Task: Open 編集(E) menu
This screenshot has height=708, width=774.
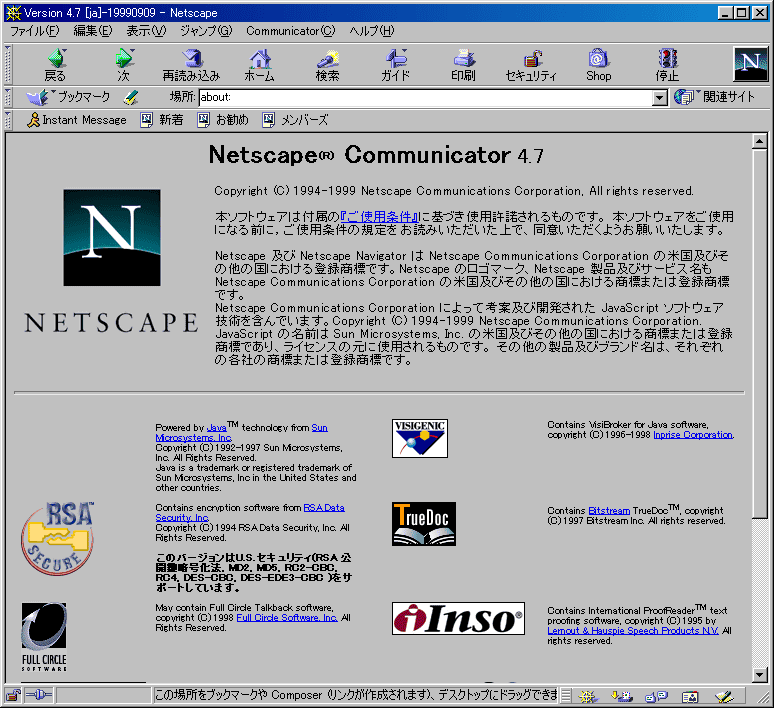Action: [x=93, y=31]
